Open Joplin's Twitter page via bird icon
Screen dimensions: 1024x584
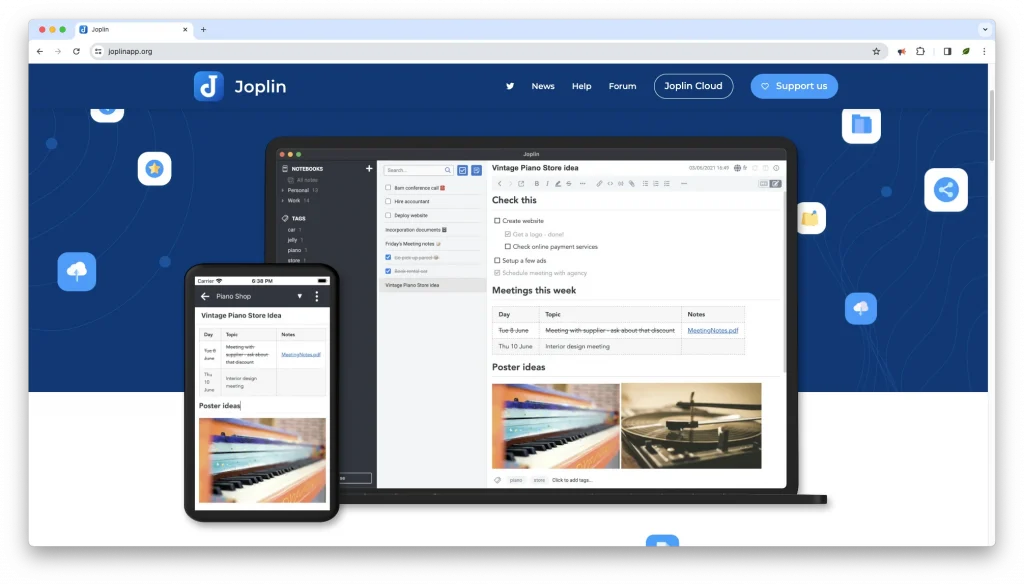[510, 86]
